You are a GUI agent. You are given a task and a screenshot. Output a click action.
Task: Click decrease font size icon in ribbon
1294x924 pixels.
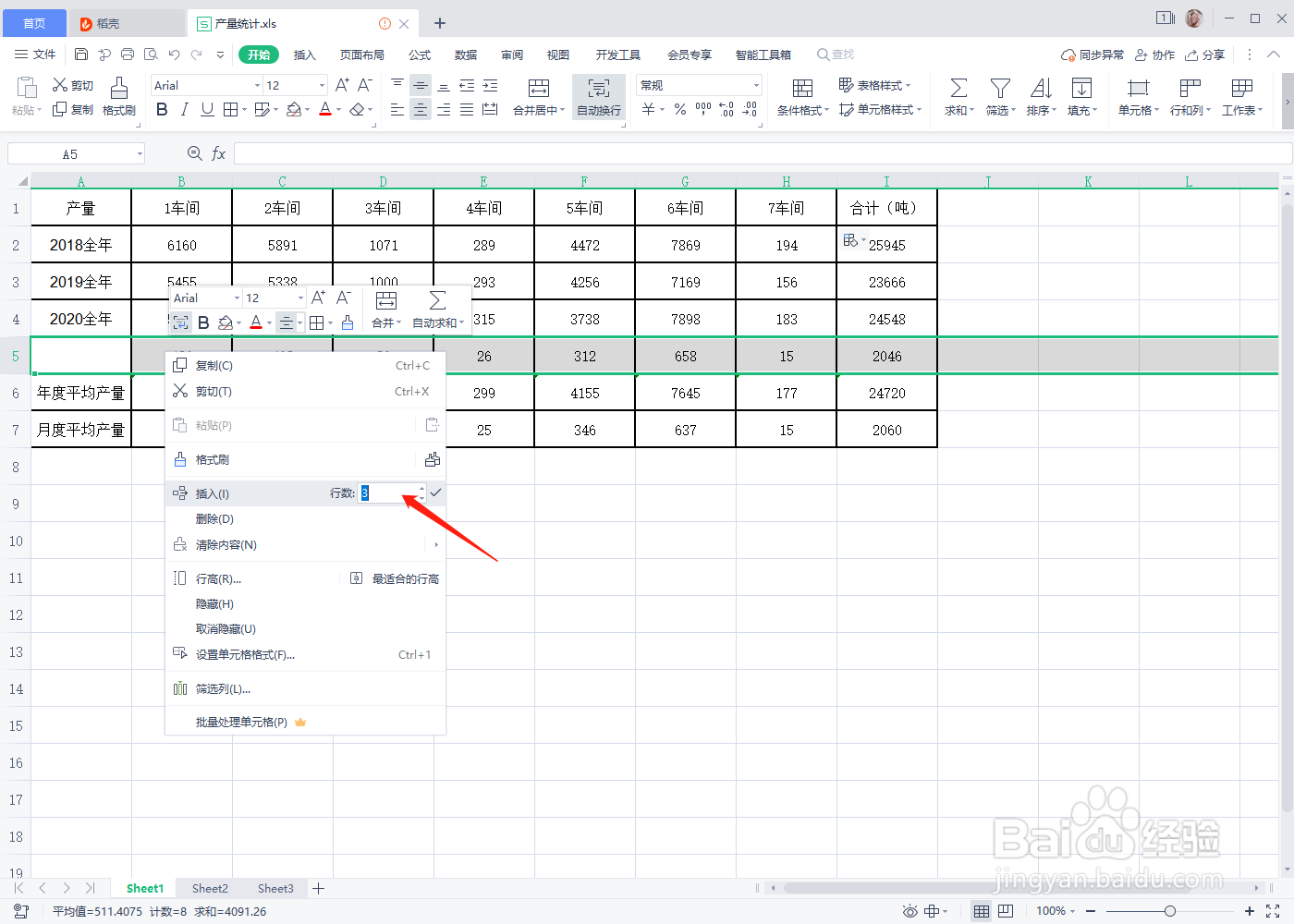[365, 85]
